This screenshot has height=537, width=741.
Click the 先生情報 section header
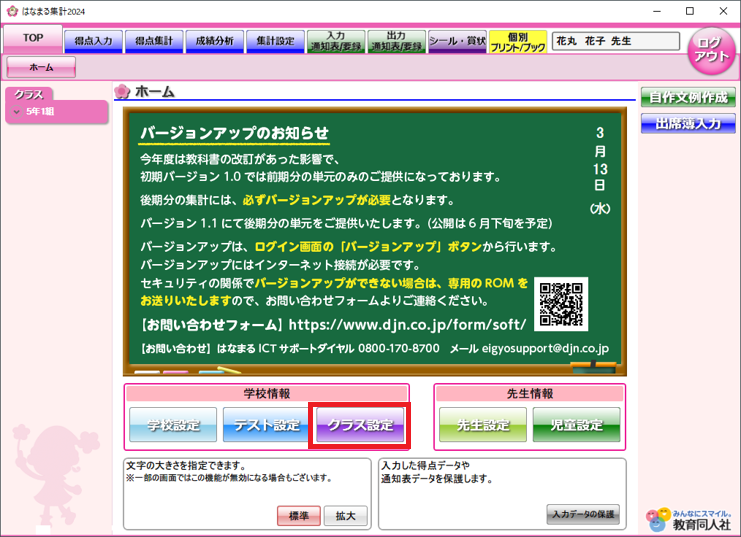pos(530,393)
